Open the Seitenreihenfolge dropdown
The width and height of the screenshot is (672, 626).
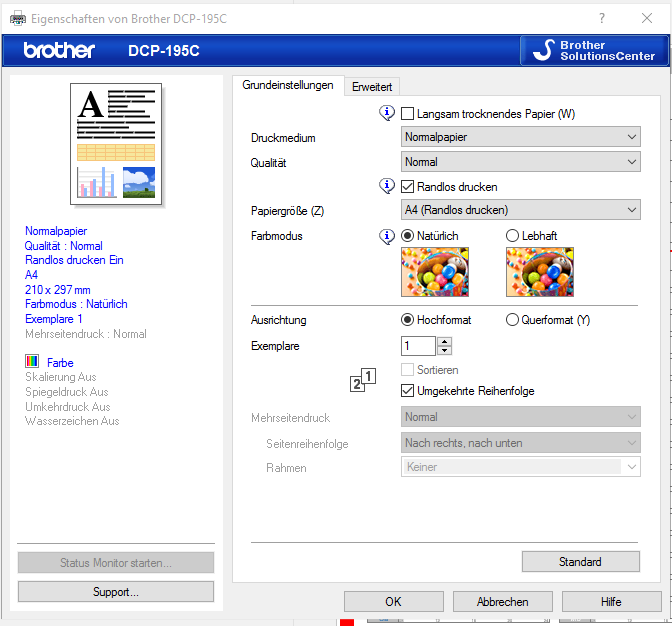pos(521,443)
